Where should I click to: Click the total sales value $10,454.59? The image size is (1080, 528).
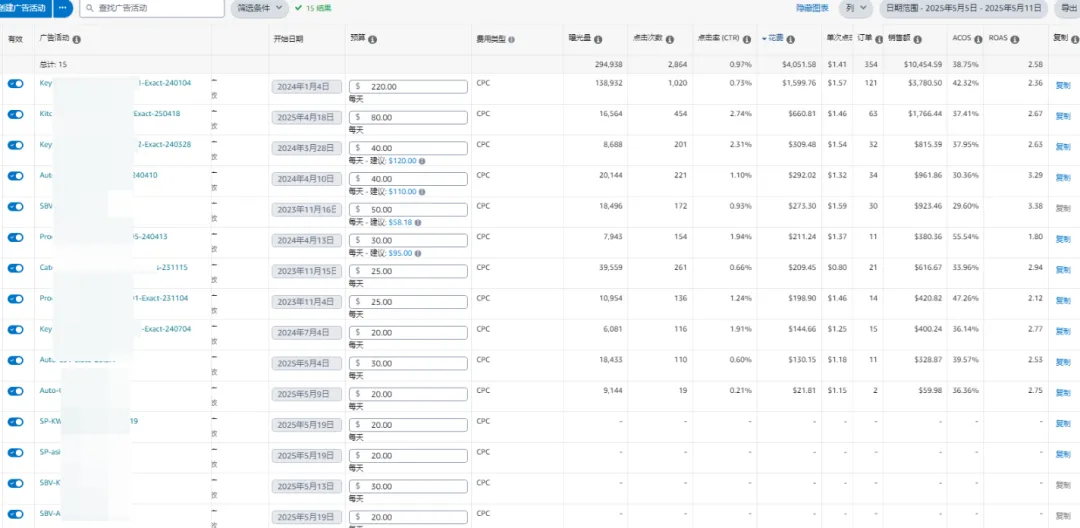922,65
